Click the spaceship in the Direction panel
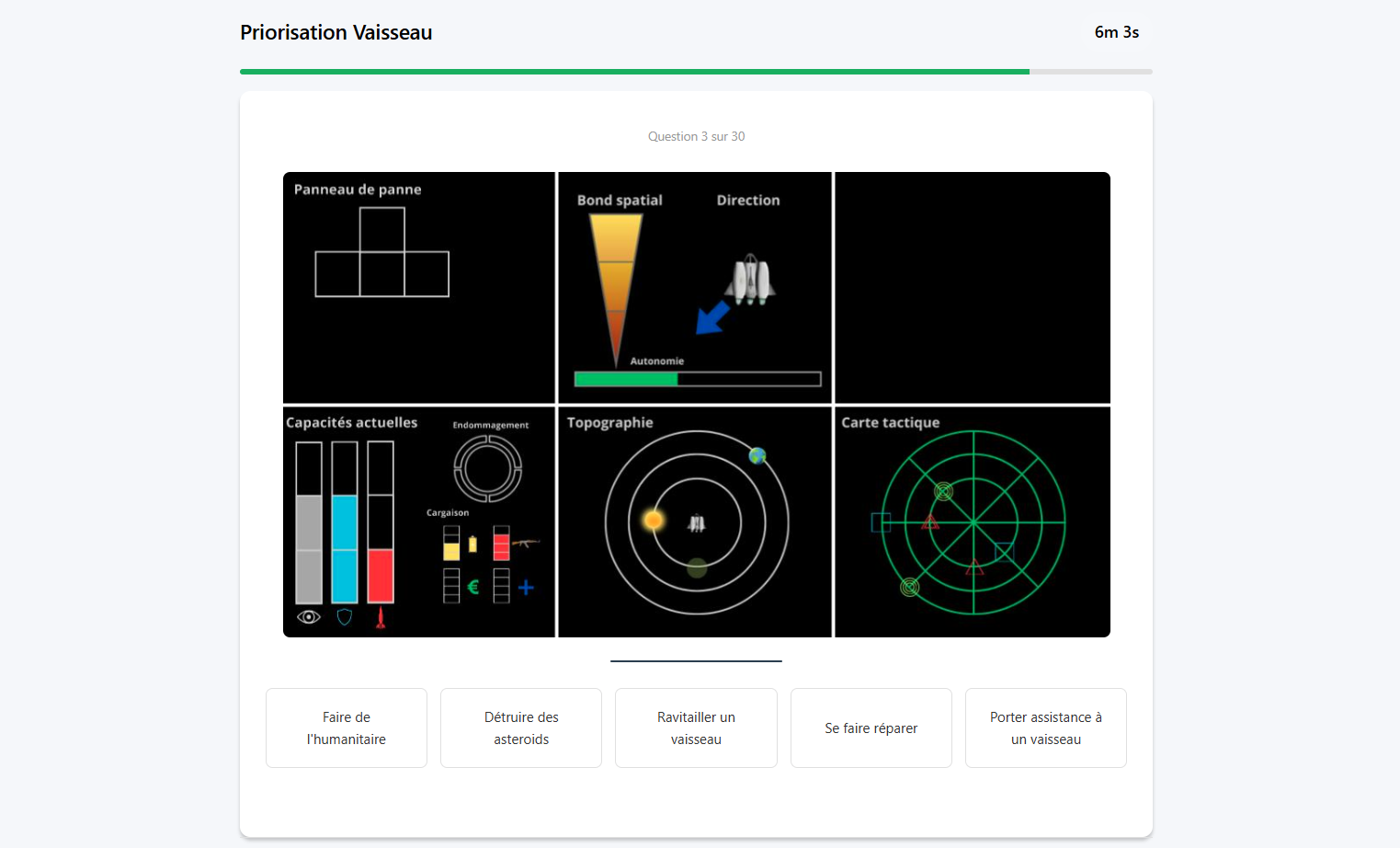 [x=750, y=280]
